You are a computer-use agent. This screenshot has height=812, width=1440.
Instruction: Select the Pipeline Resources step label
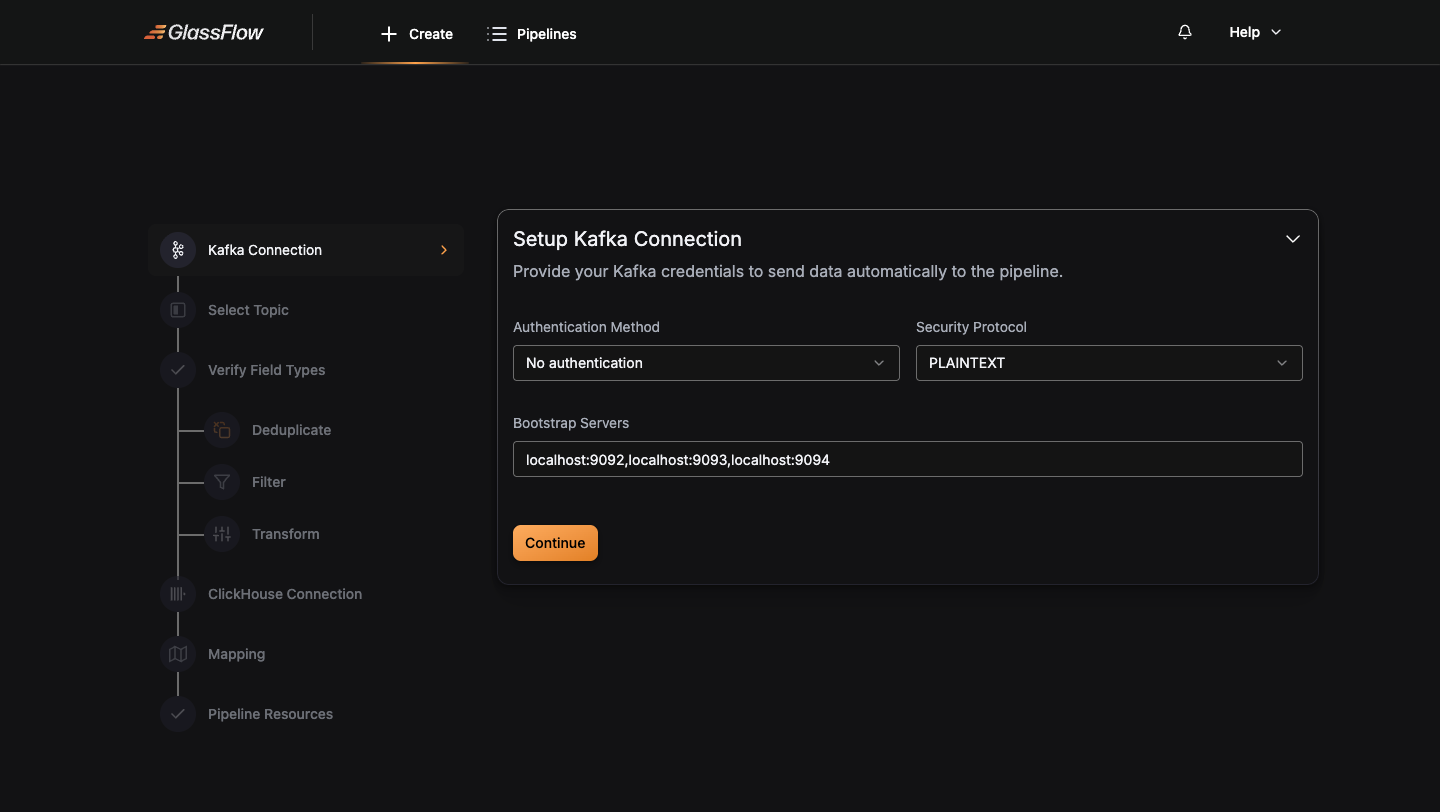(x=270, y=714)
